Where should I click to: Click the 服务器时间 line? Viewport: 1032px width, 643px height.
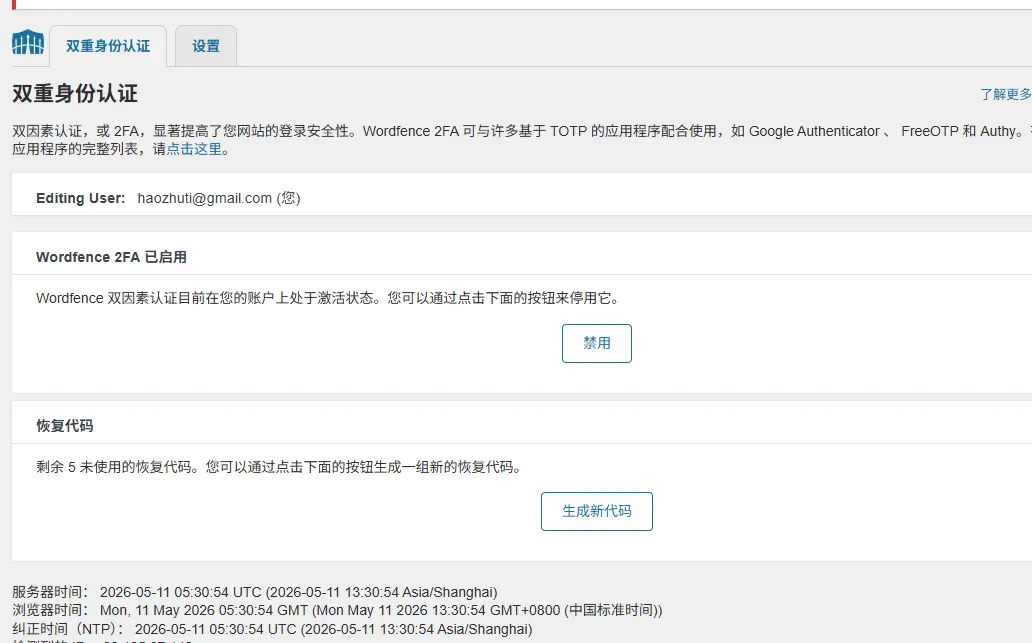pos(255,592)
